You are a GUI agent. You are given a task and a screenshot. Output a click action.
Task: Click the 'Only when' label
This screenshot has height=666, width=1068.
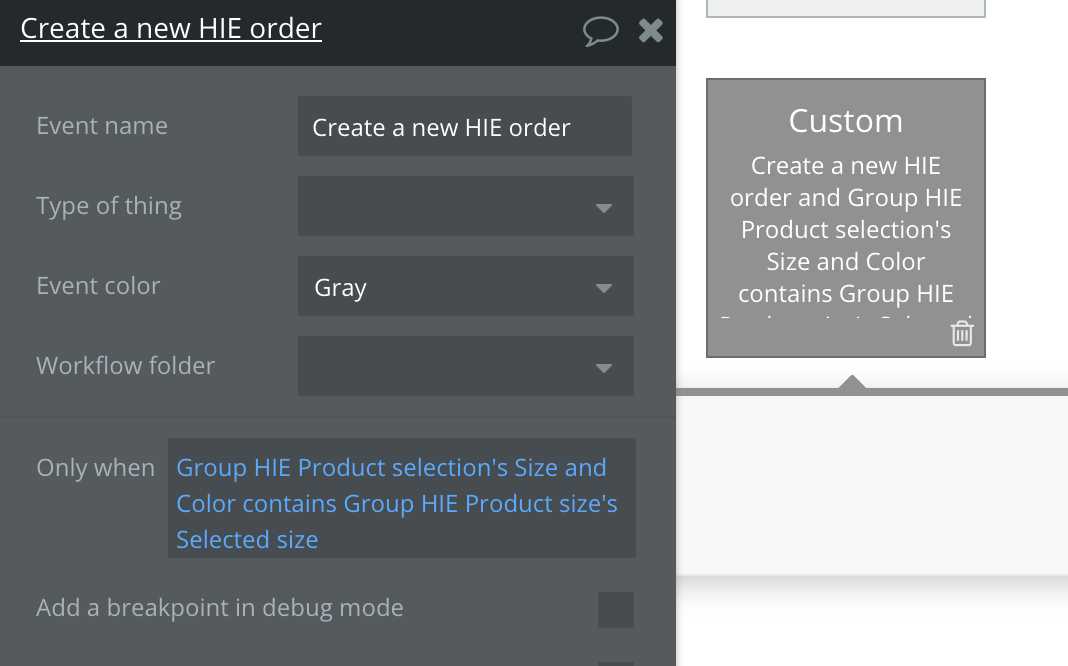(95, 468)
